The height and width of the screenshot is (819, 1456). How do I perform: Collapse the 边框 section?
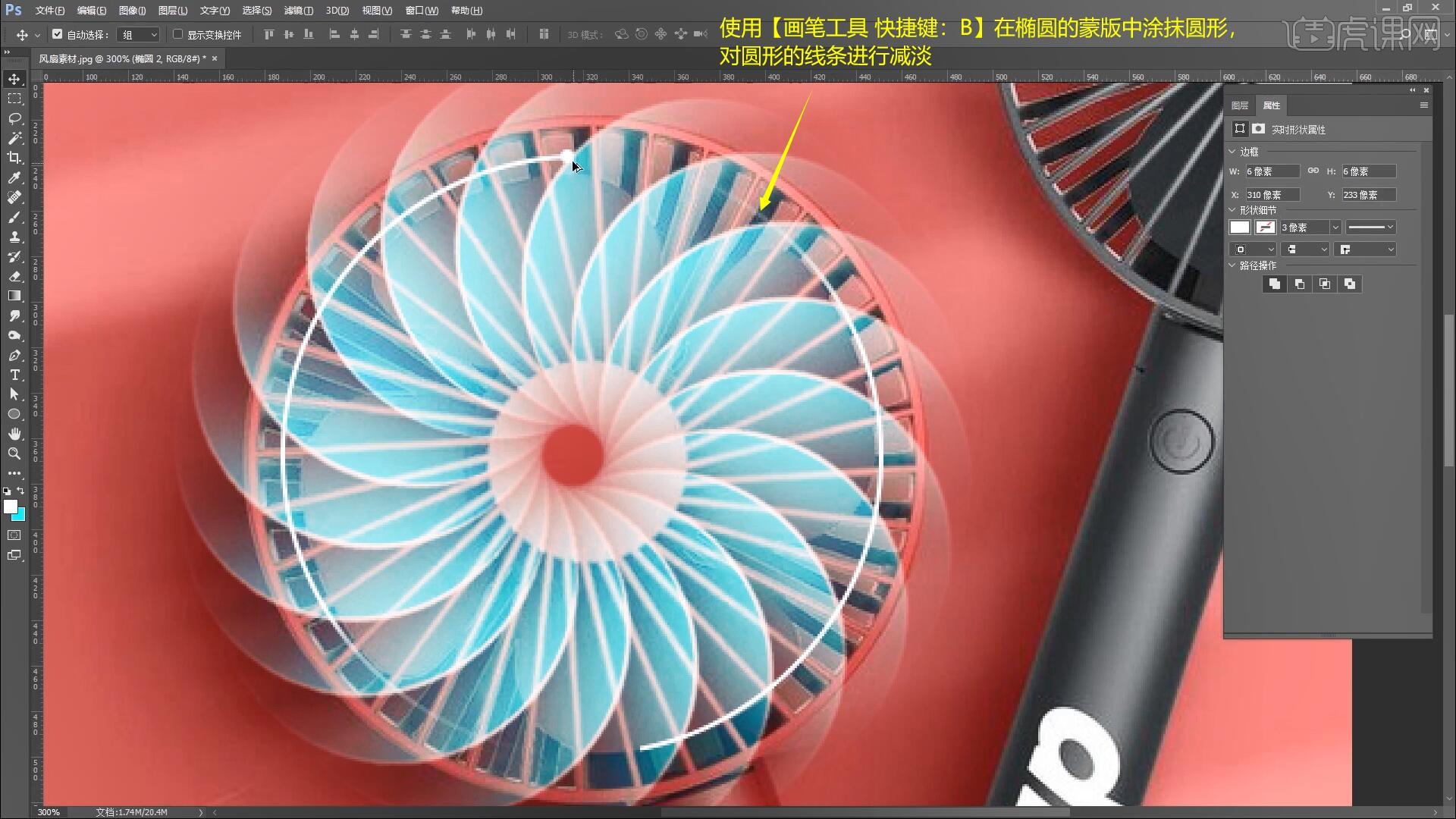1232,152
